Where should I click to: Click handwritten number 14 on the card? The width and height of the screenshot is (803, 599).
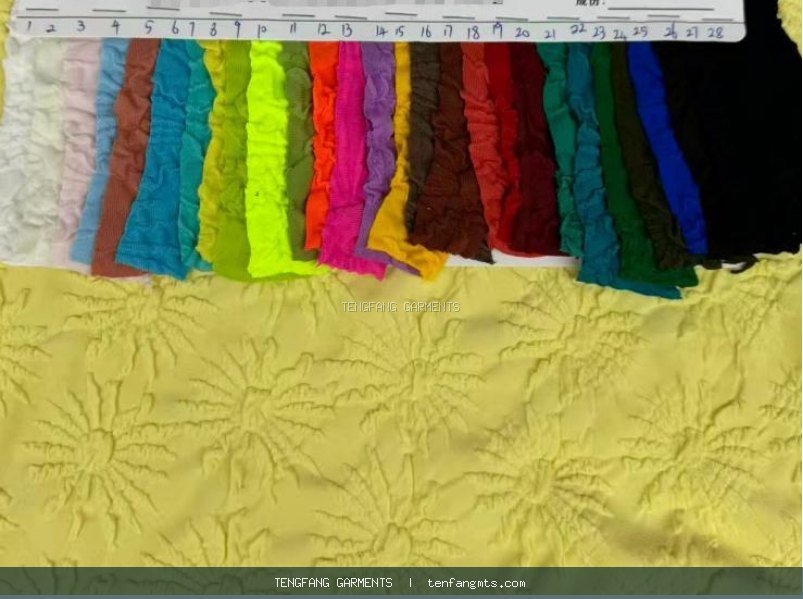[381, 32]
